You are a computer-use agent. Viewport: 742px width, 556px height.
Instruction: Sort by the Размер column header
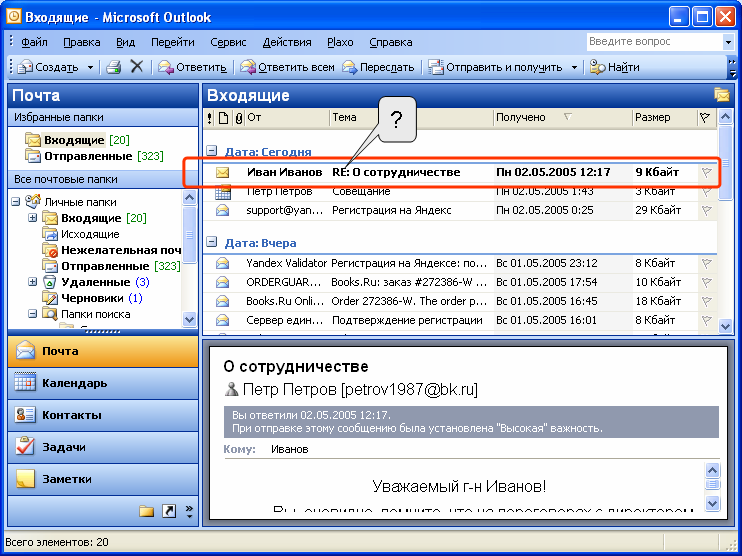664,117
